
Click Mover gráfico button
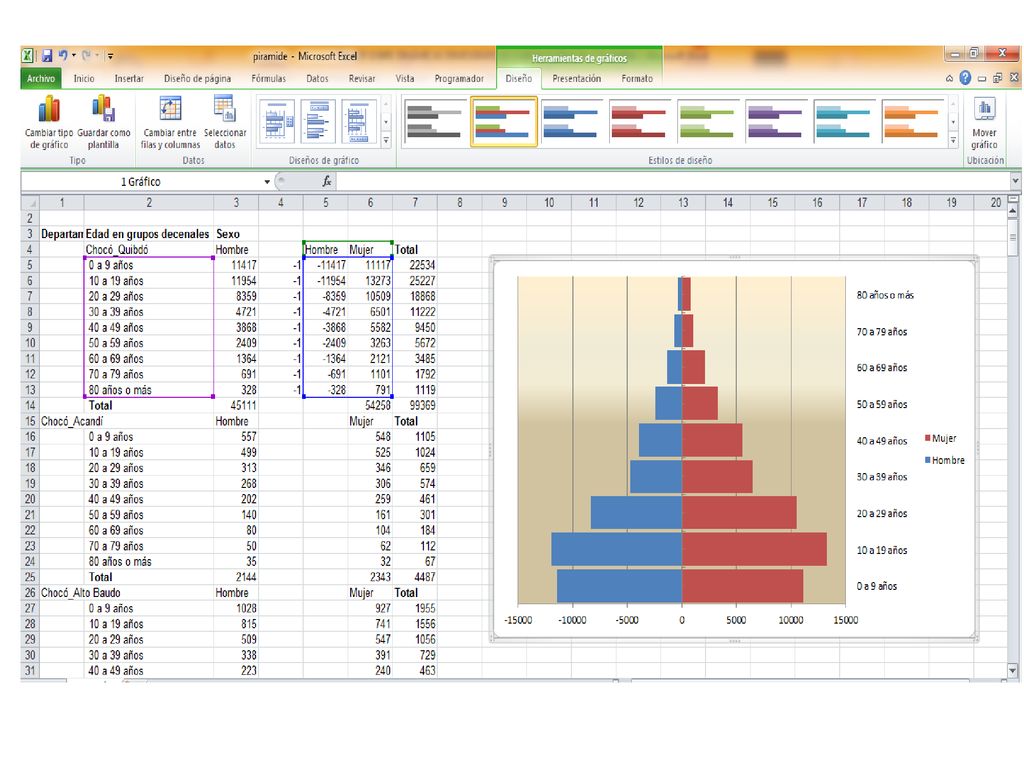984,123
